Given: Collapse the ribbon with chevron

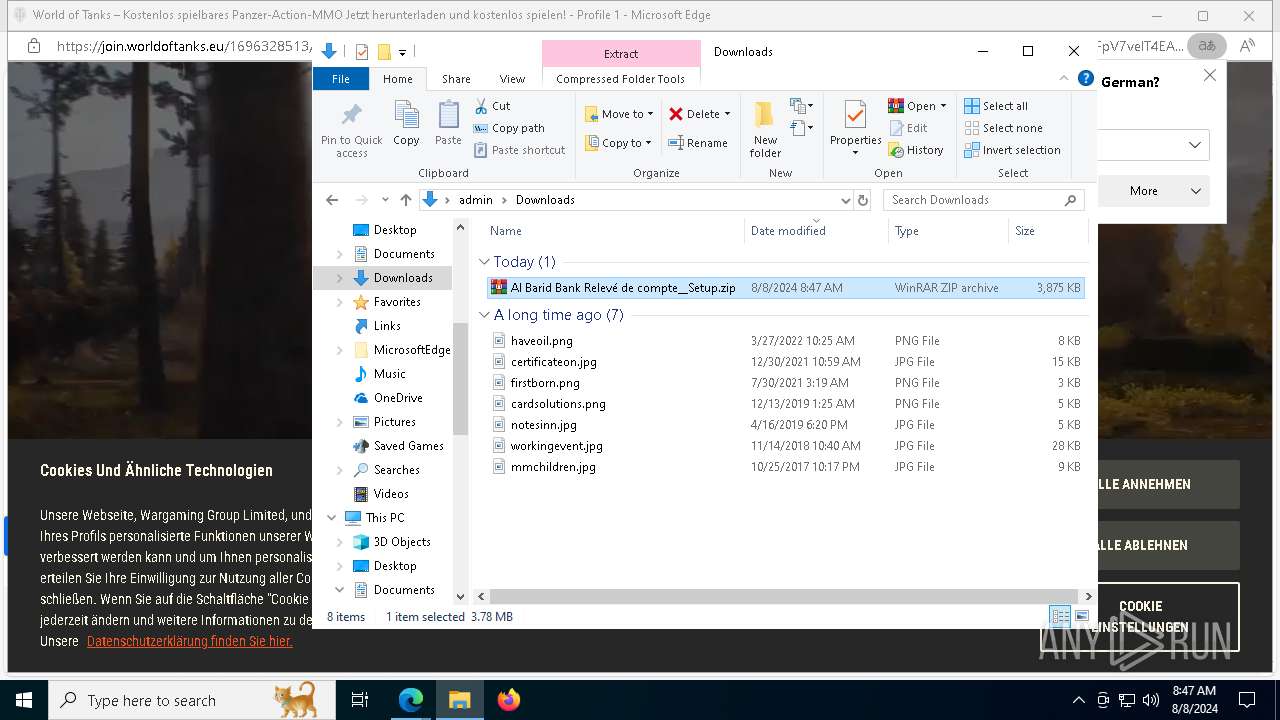Looking at the screenshot, I should pos(1064,79).
